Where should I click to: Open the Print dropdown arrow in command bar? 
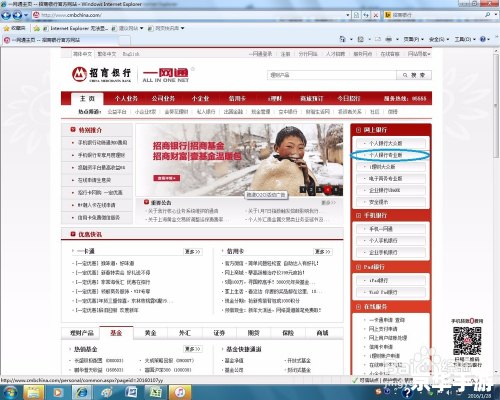397,39
